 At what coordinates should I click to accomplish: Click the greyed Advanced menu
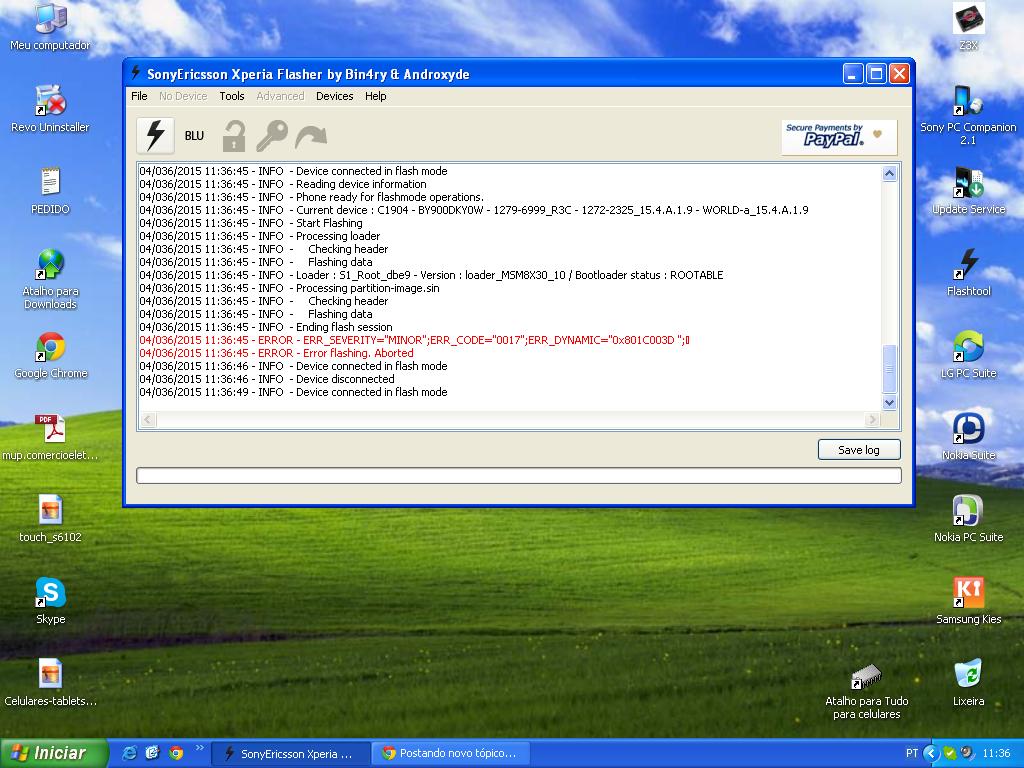pyautogui.click(x=280, y=96)
